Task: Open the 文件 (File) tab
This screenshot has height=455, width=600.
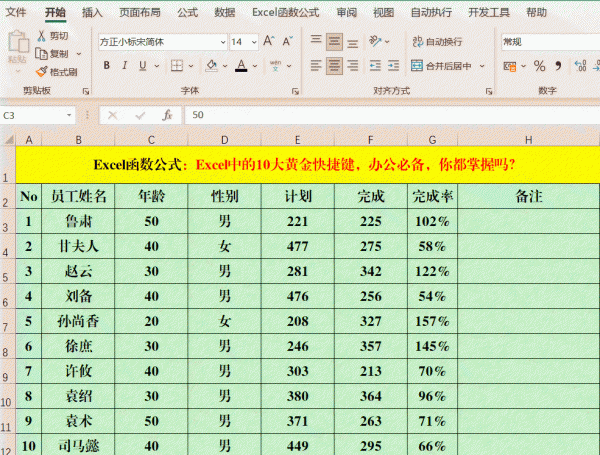Action: [16, 12]
